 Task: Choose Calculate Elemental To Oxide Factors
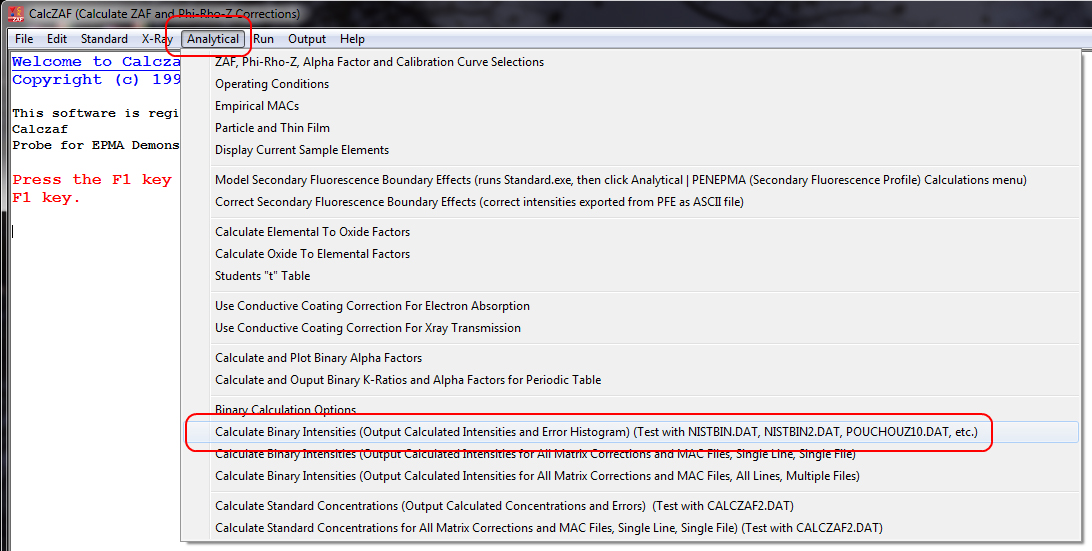point(312,232)
